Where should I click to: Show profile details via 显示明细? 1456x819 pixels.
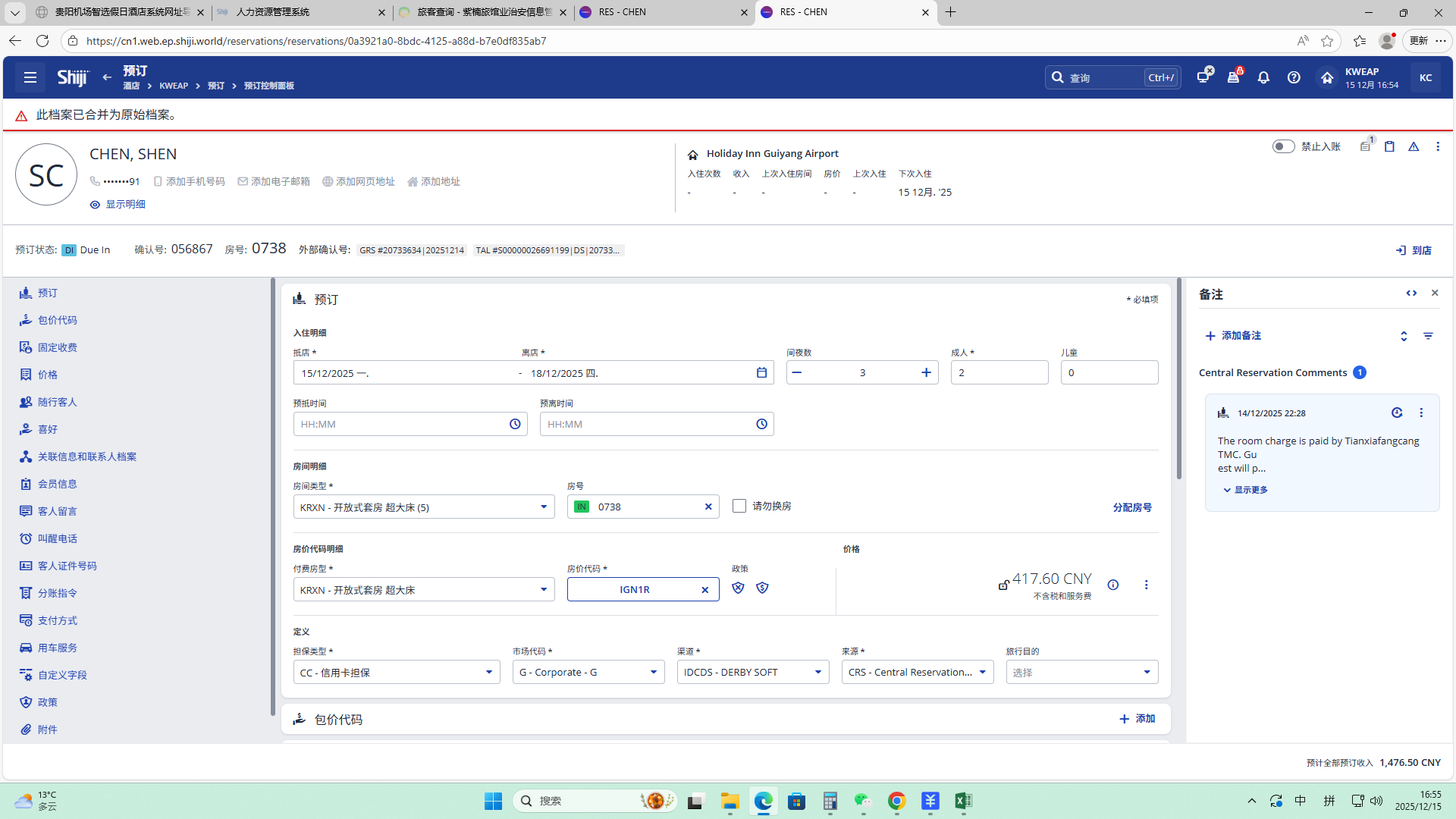[118, 205]
